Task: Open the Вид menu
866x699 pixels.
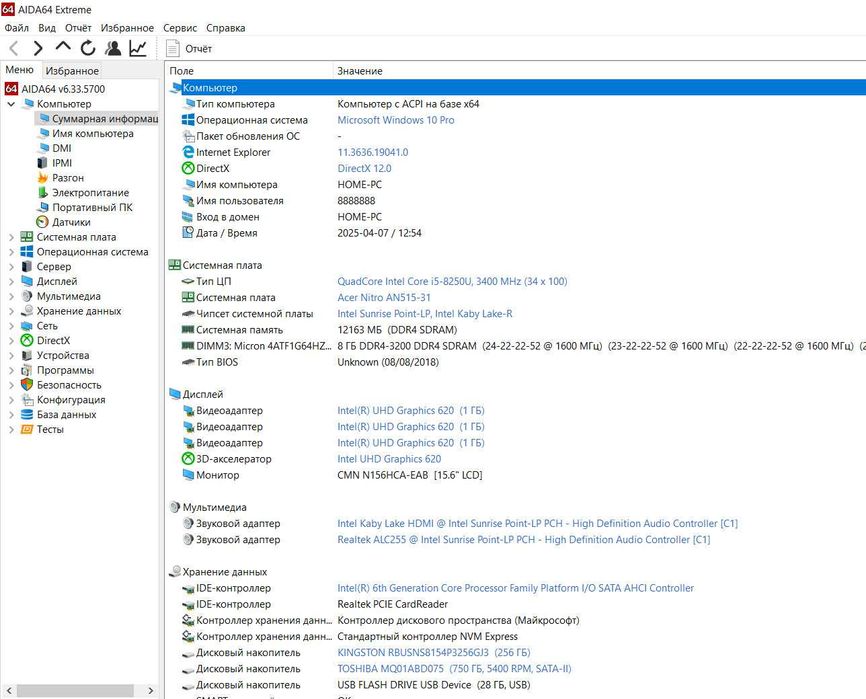Action: (x=47, y=28)
